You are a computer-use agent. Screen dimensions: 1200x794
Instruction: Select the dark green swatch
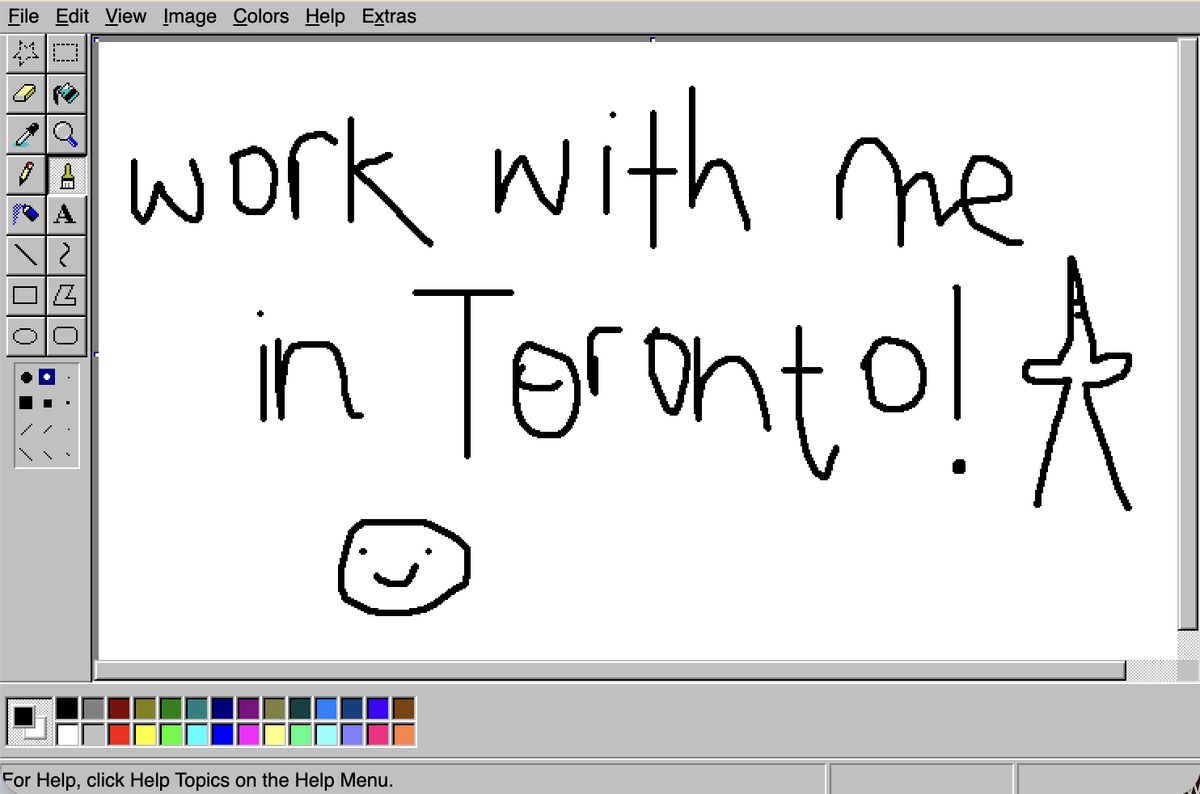171,709
